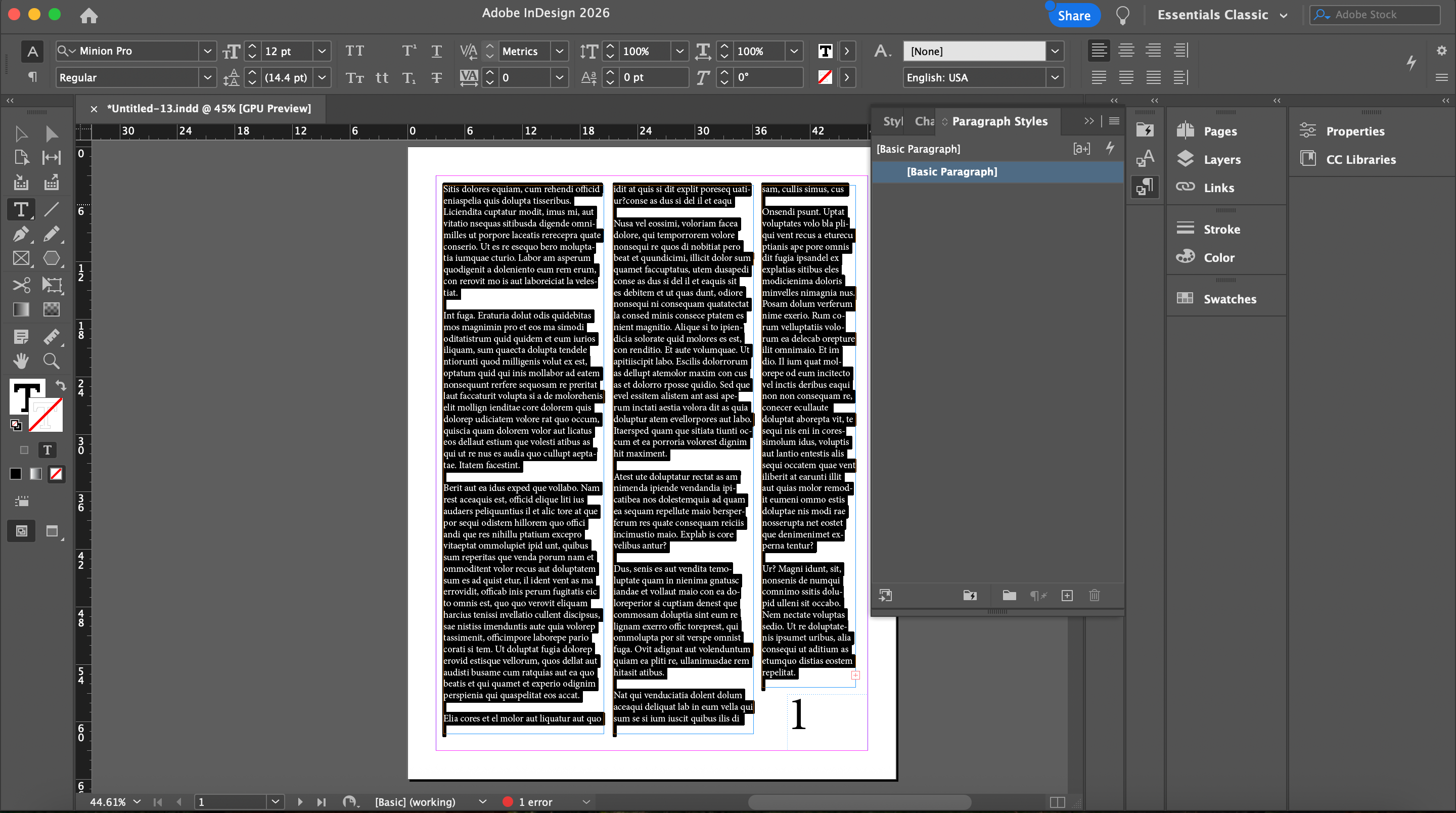
Task: Open the Swatches panel
Action: 1230,299
